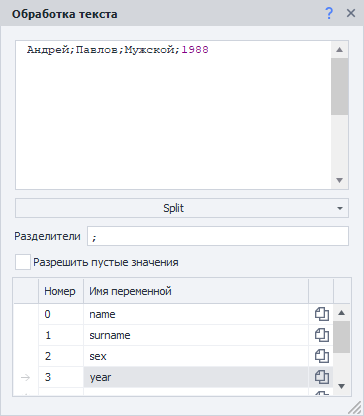The width and height of the screenshot is (364, 416).
Task: Click number cell 0
Action: click(x=61, y=314)
